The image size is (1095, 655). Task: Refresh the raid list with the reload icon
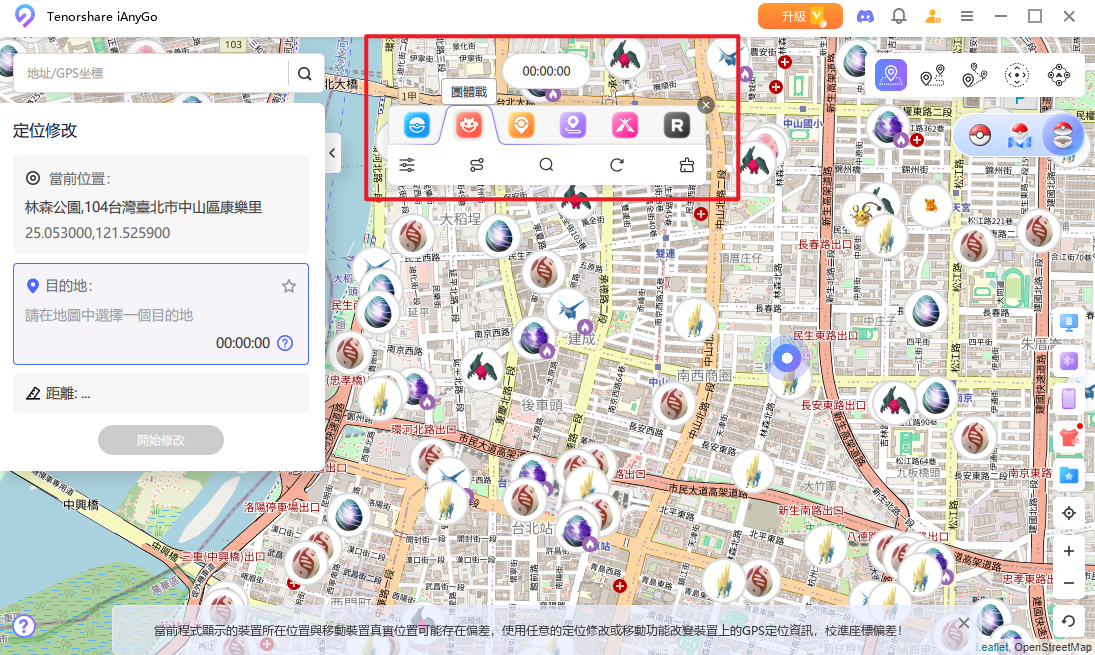pyautogui.click(x=617, y=165)
